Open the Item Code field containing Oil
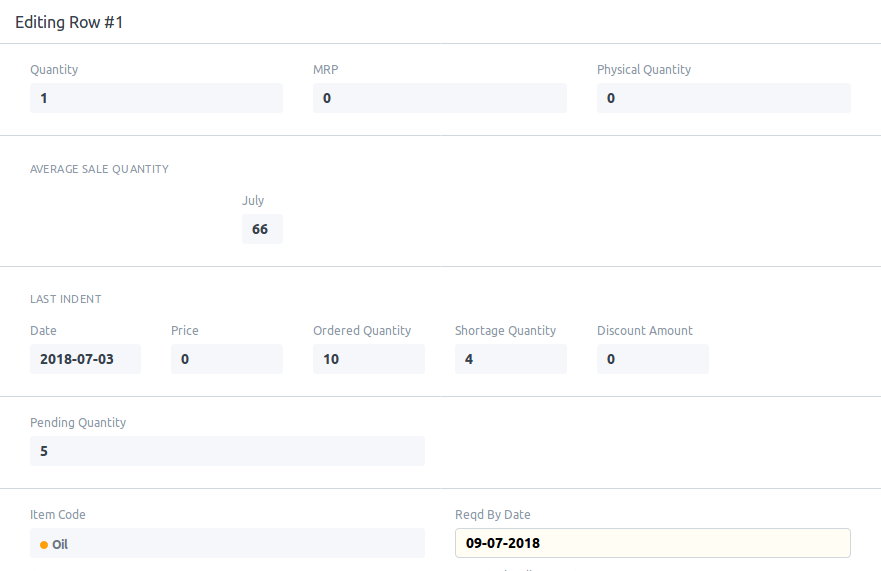 [227, 543]
